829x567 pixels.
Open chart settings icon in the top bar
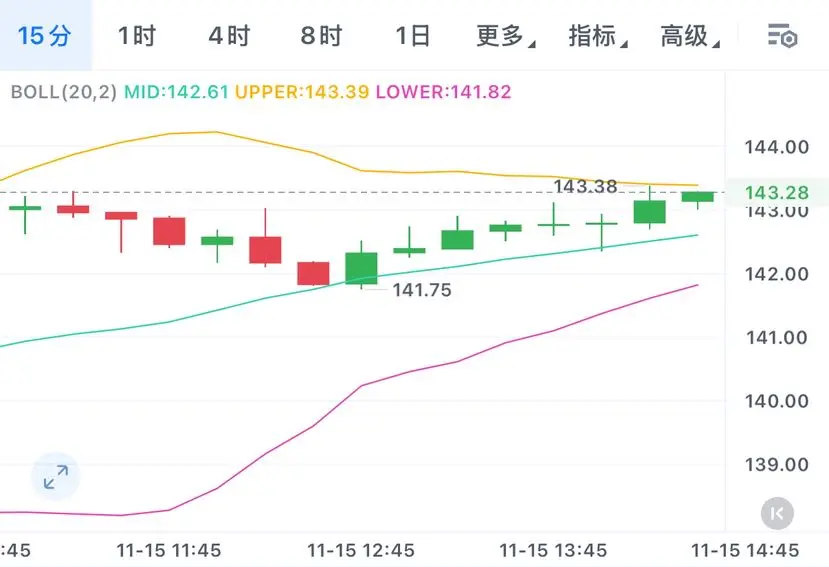[782, 36]
